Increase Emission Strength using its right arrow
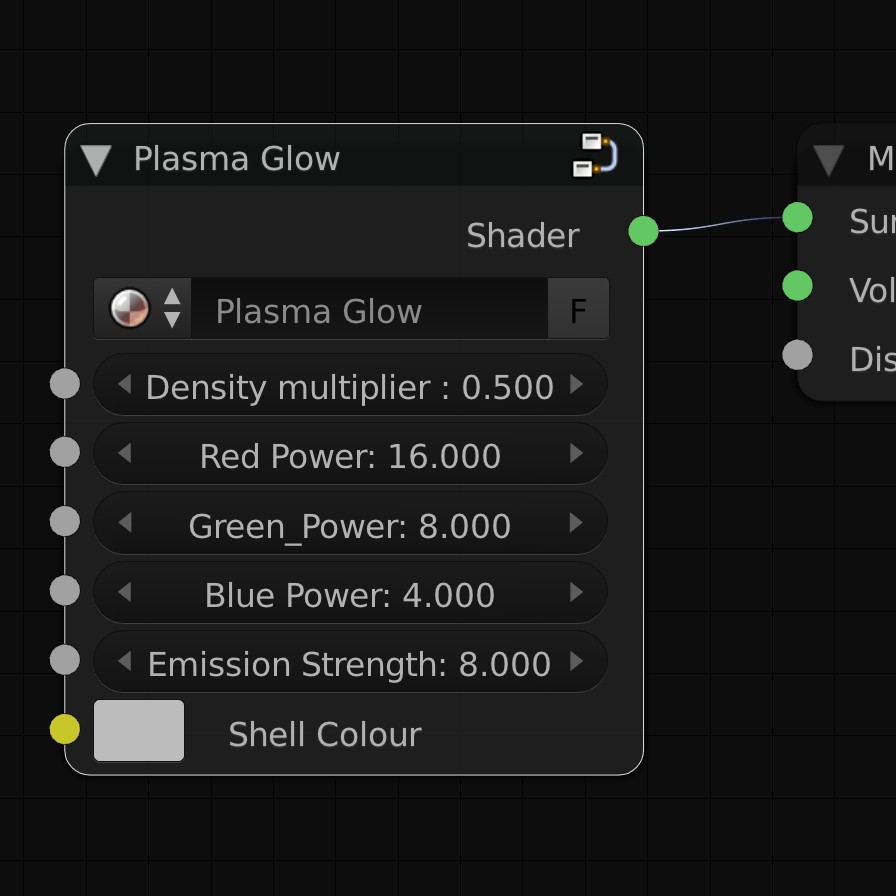Screen dimensions: 896x896 577,661
